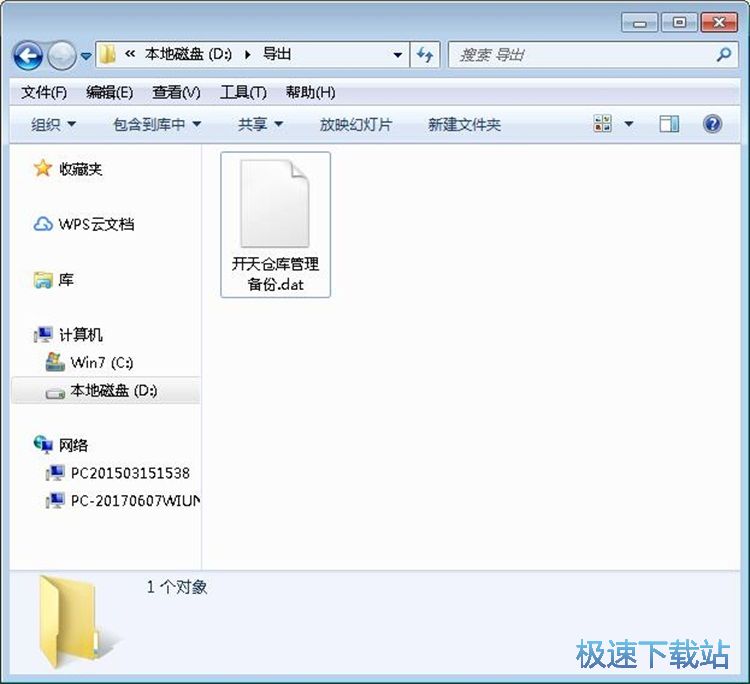Open the 帮助(H) menu

tap(310, 92)
